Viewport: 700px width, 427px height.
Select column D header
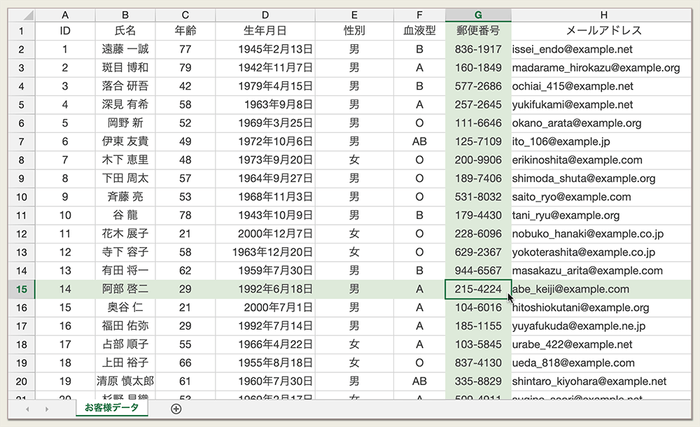(x=265, y=15)
